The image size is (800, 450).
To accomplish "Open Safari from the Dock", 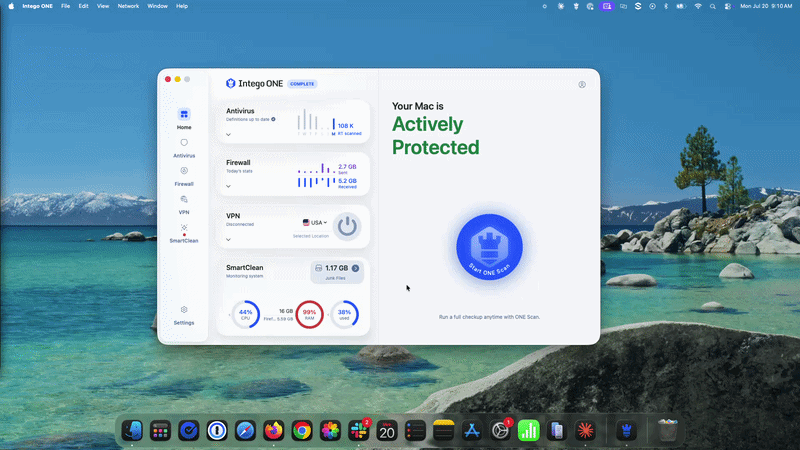I will pyautogui.click(x=245, y=431).
